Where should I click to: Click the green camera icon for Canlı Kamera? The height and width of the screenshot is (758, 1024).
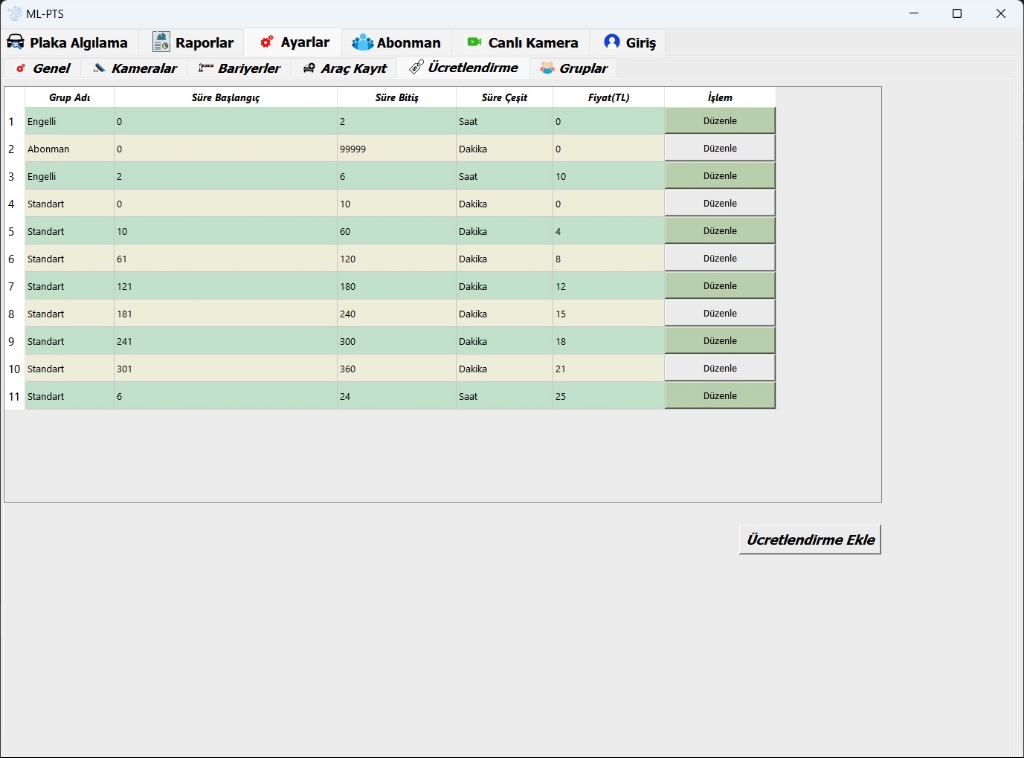point(474,42)
